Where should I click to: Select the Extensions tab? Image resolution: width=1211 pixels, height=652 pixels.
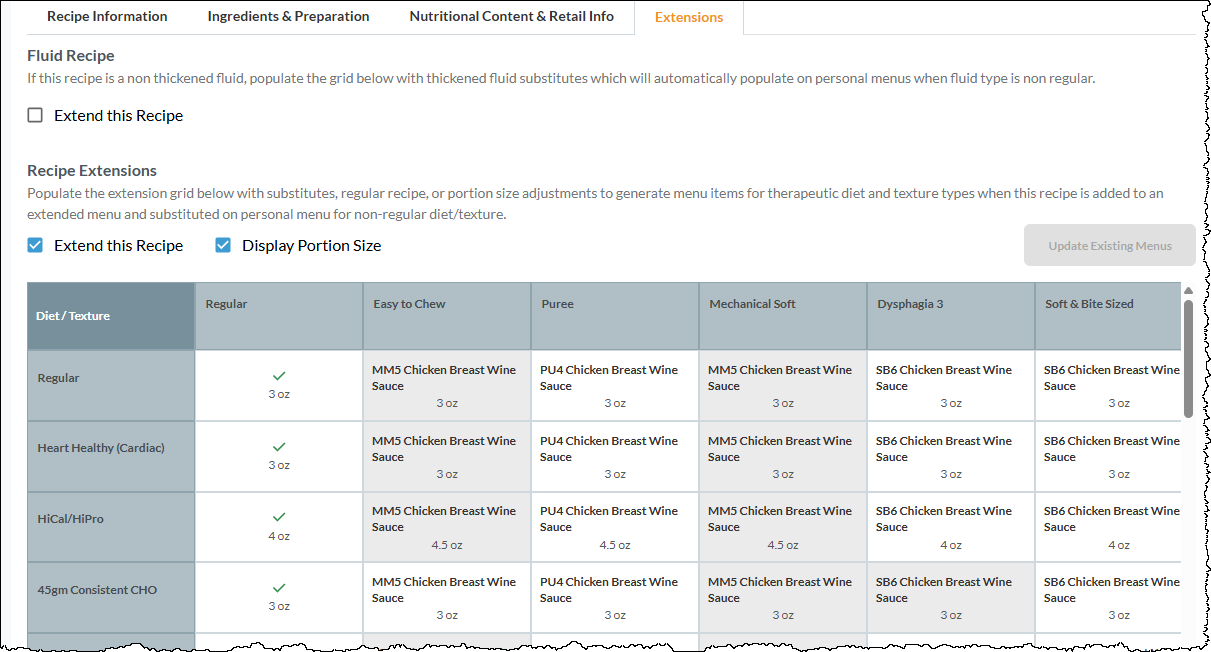tap(689, 16)
